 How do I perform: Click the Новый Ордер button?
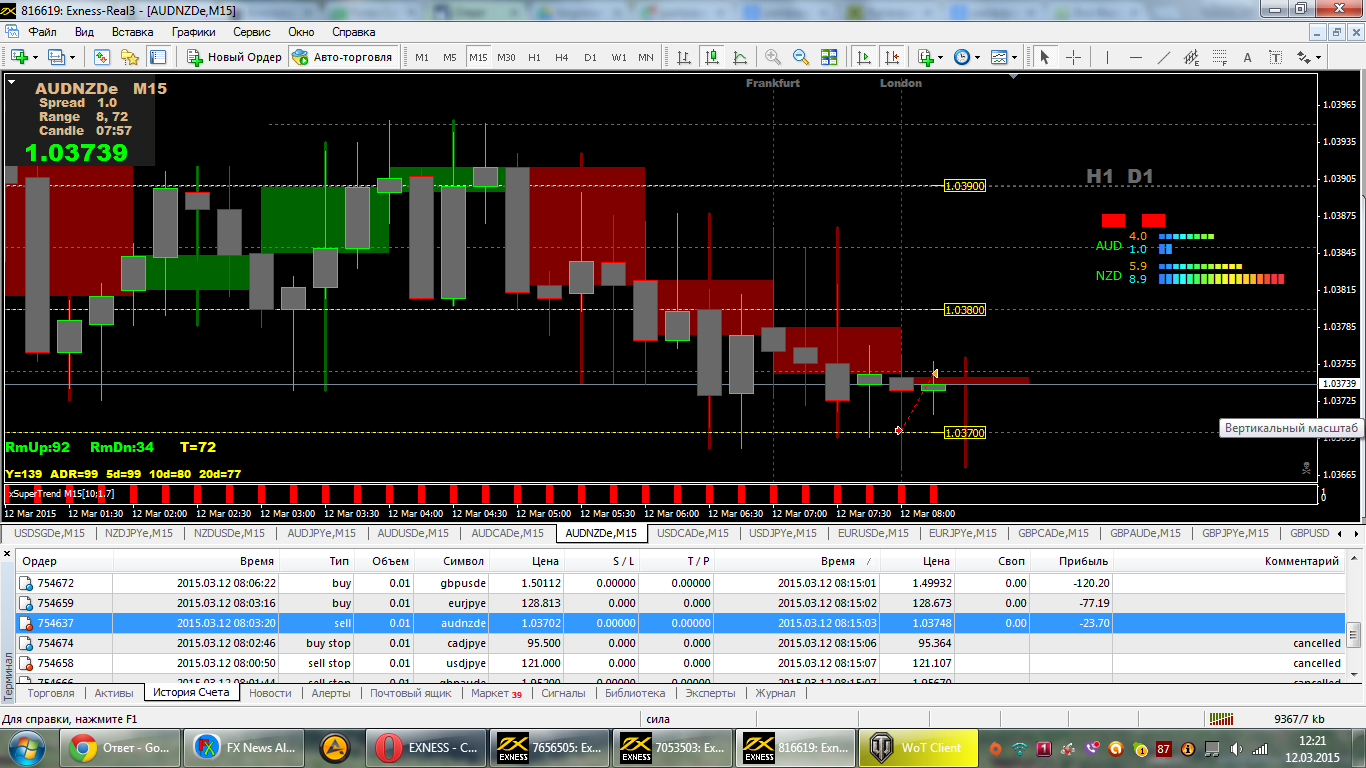[234, 57]
